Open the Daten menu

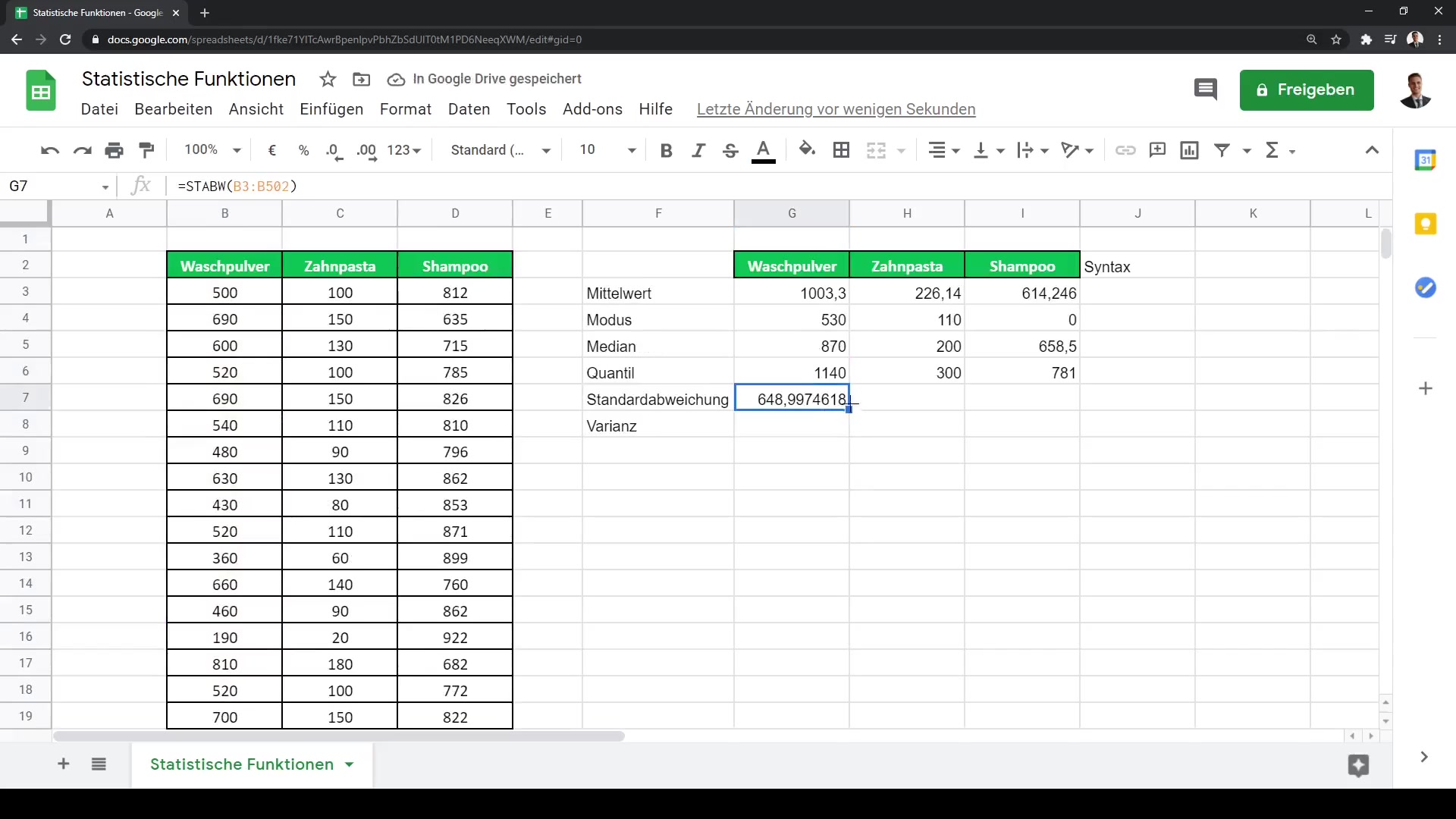469,109
